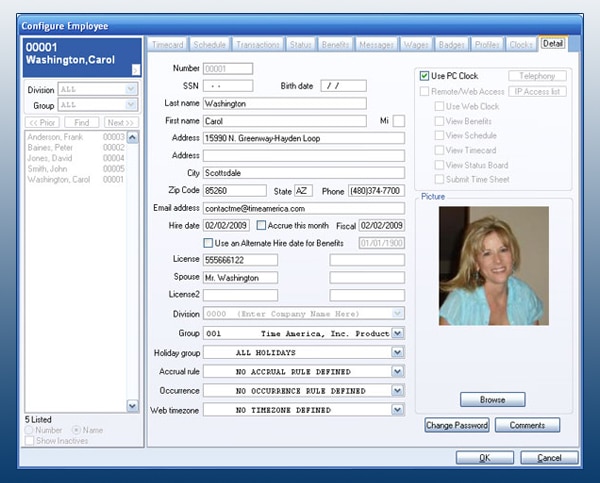
Task: Click the Browse picture button
Action: pyautogui.click(x=492, y=400)
